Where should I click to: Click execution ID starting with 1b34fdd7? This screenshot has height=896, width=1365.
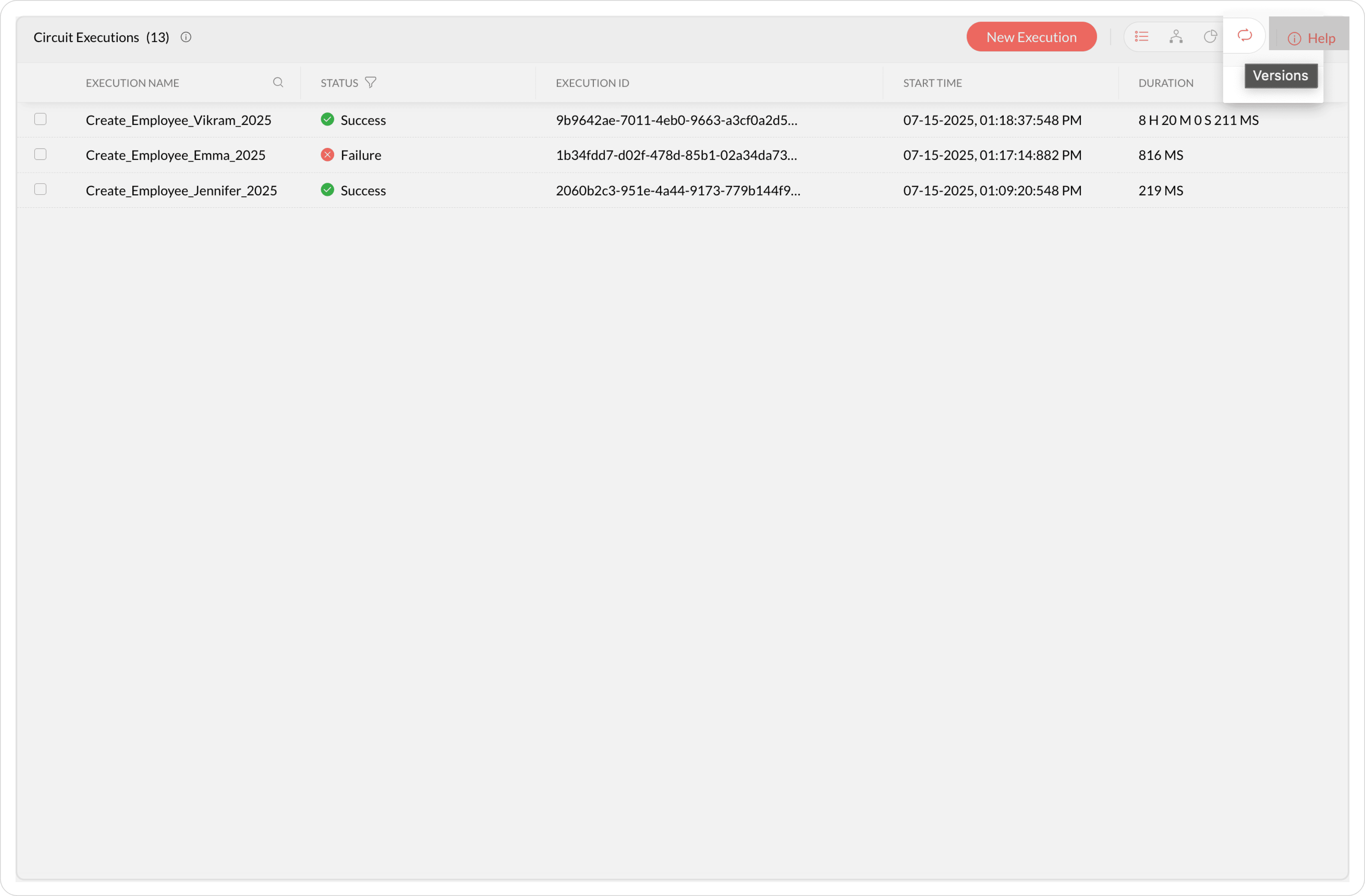(x=676, y=155)
